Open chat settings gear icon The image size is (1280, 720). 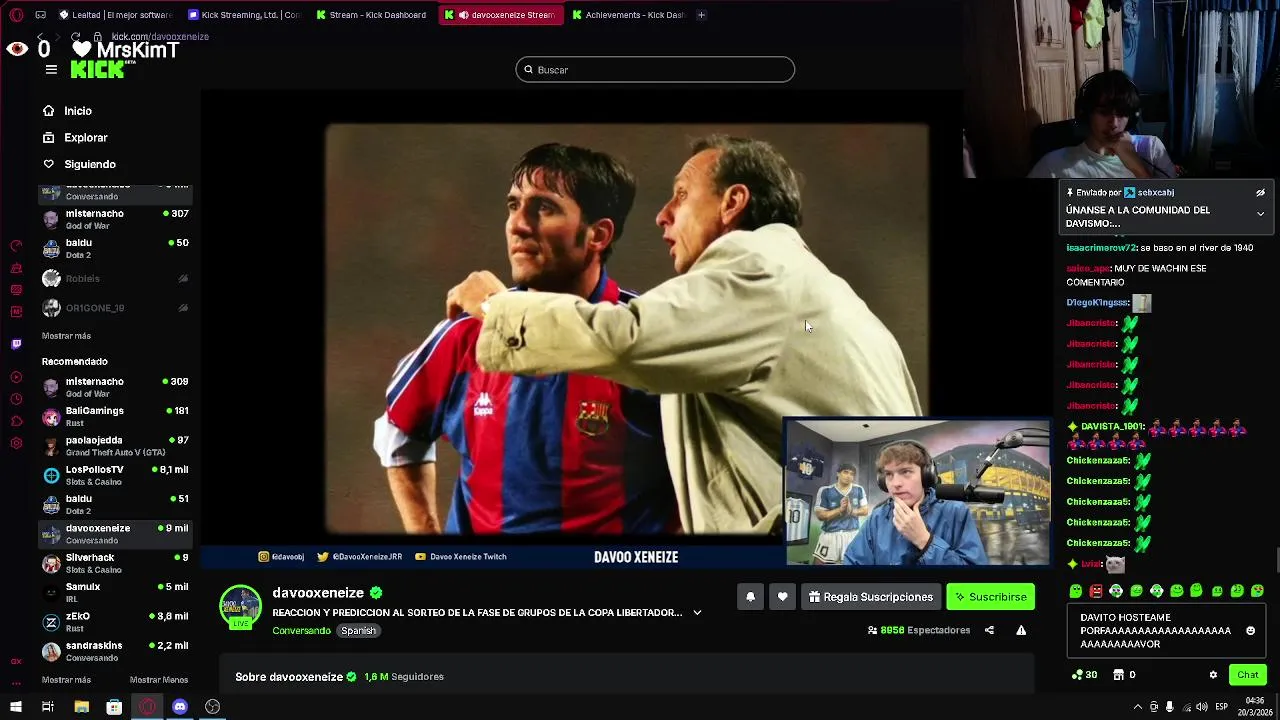[x=1213, y=675]
